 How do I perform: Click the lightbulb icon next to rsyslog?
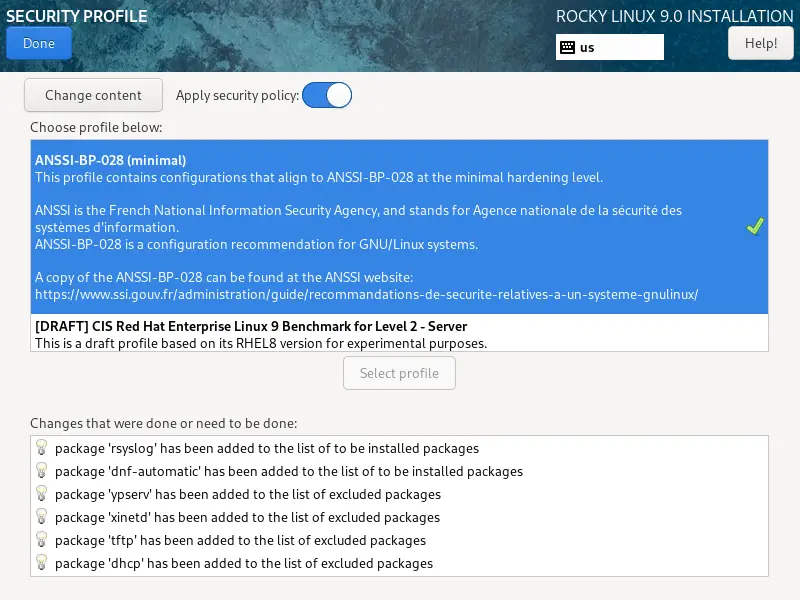[42, 448]
